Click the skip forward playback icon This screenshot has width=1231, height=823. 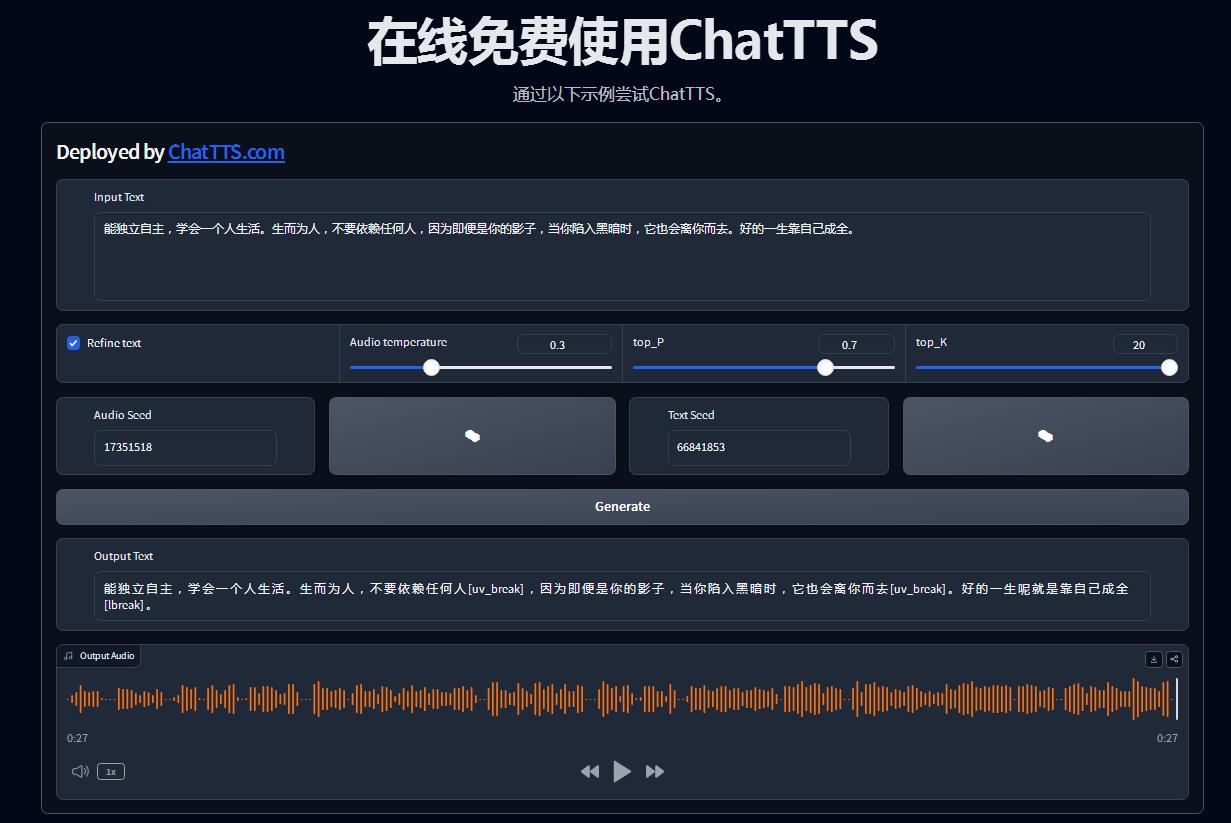[655, 771]
